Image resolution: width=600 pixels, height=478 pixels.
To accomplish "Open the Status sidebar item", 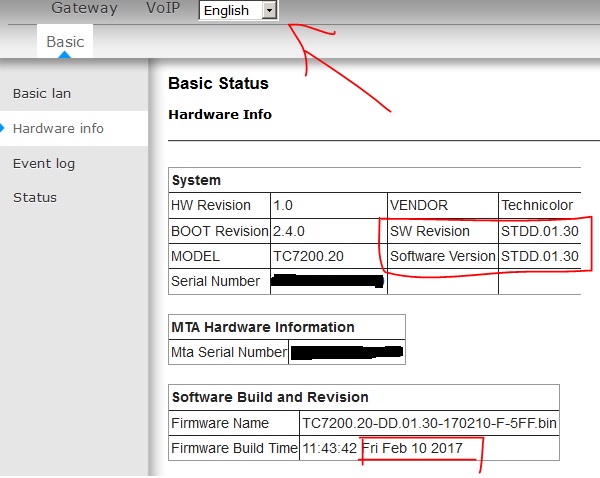I will (x=35, y=197).
